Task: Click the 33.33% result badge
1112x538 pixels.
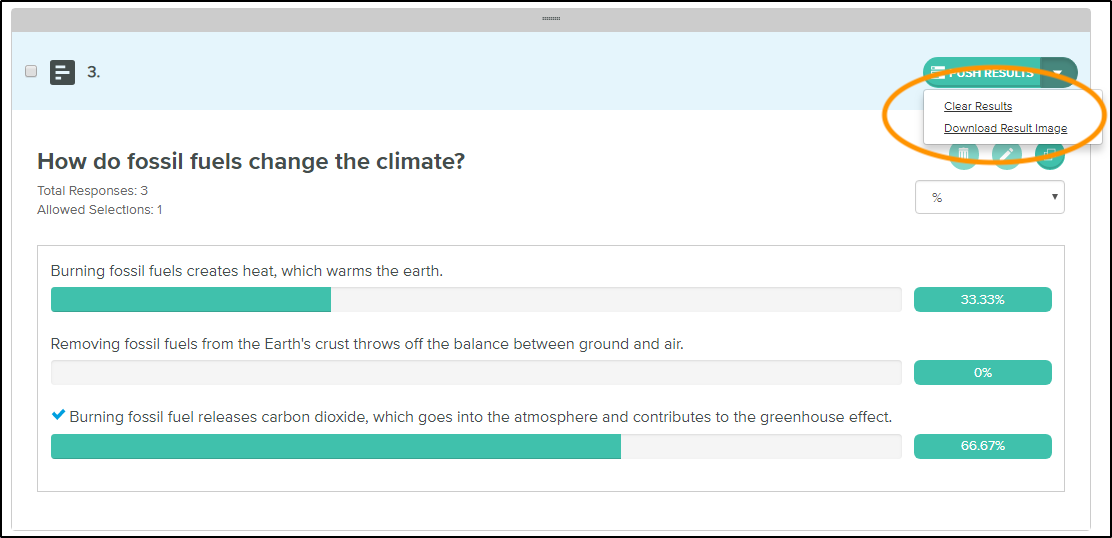Action: (x=982, y=299)
